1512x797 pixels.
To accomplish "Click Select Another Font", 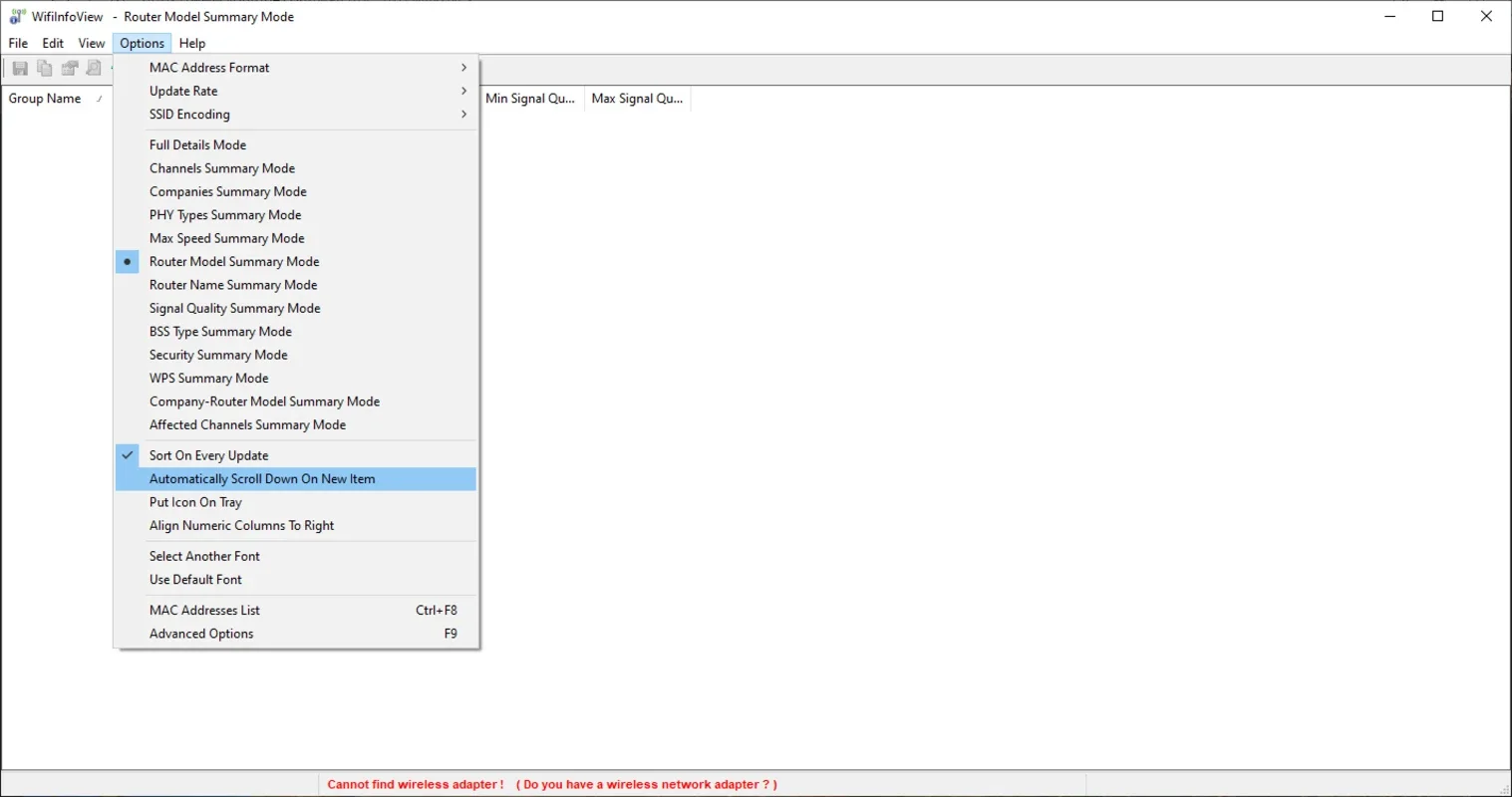I will (x=296, y=556).
